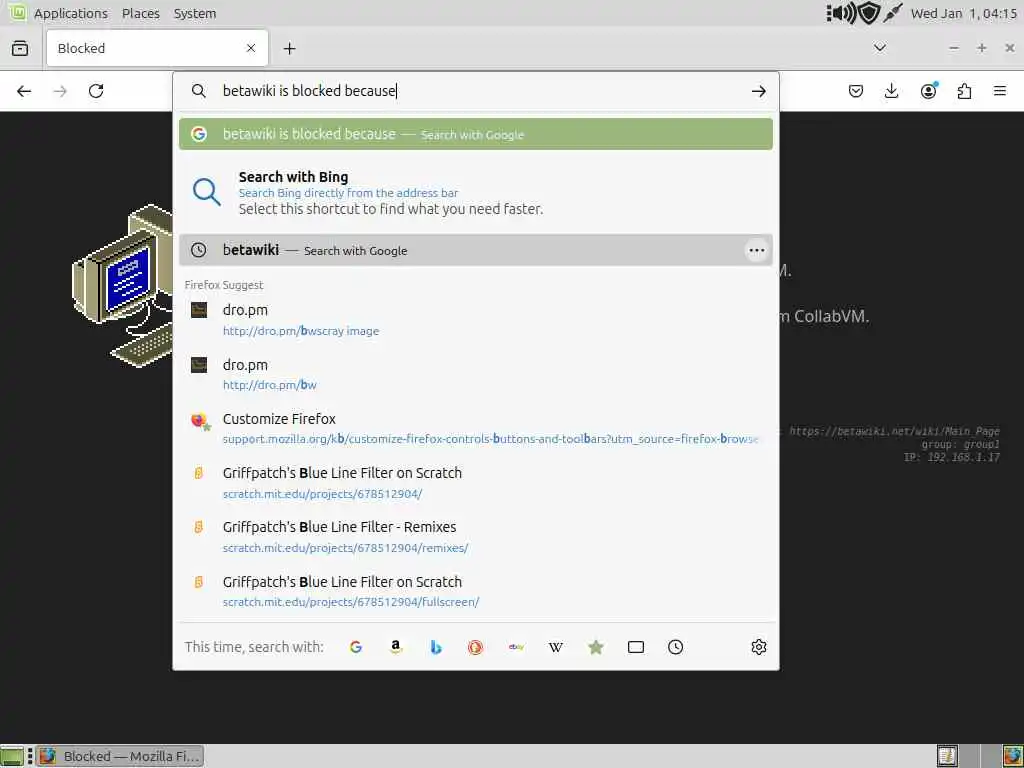
Task: Click the Mint logo menu icon
Action: tap(17, 12)
